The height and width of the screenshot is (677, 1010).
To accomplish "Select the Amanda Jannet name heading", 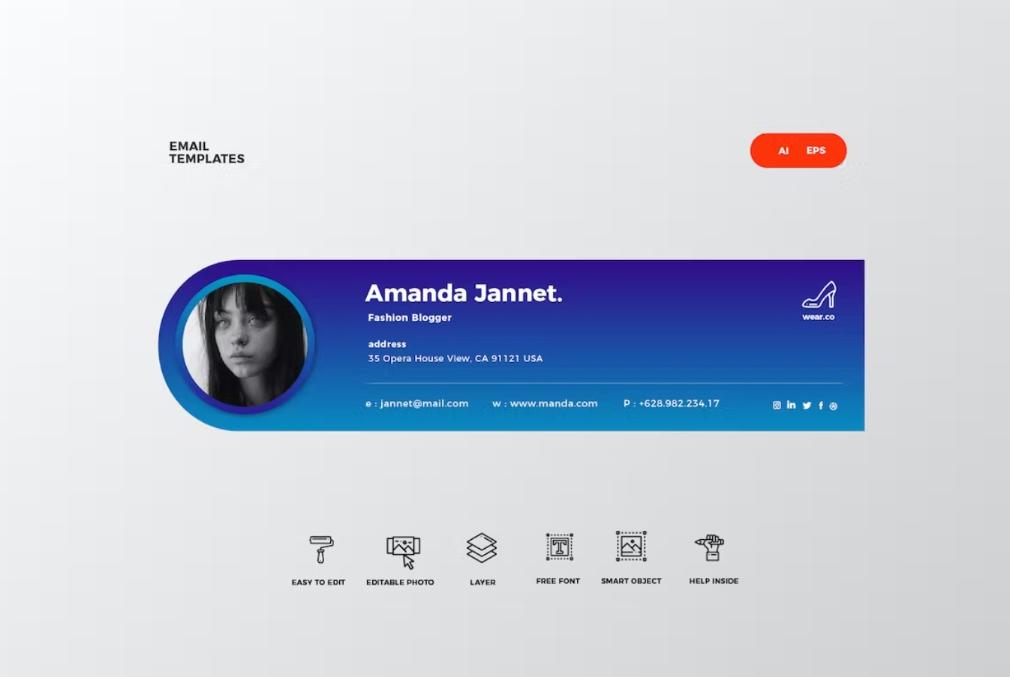I will (463, 293).
